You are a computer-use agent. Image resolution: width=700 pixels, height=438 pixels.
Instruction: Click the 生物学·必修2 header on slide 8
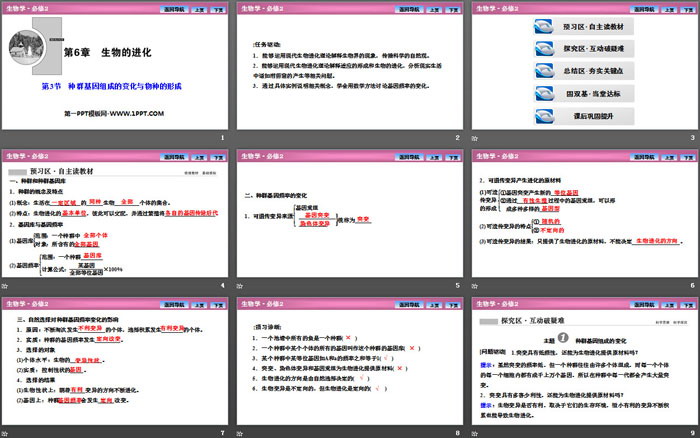click(262, 304)
